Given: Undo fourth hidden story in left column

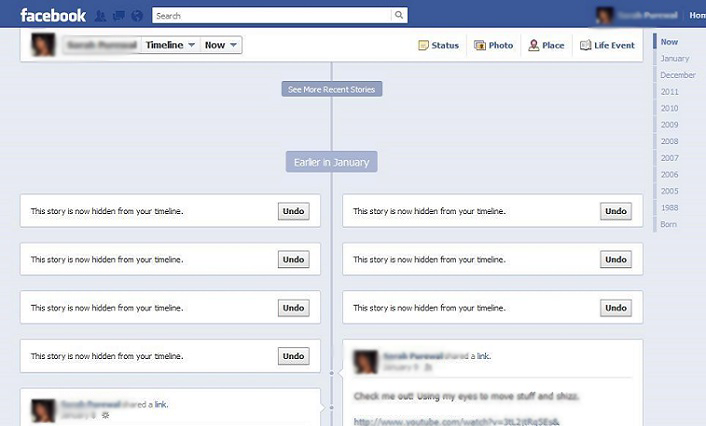Looking at the screenshot, I should tap(294, 356).
